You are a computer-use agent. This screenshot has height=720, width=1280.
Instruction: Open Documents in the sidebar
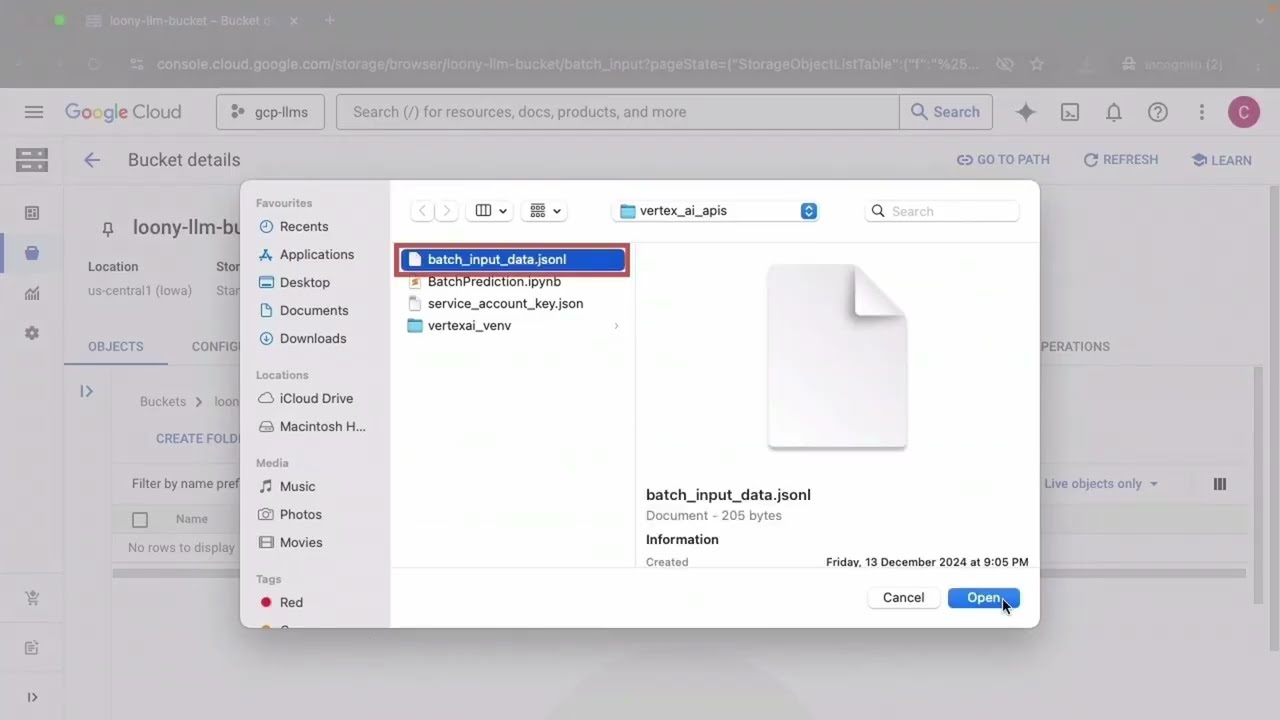(x=314, y=311)
